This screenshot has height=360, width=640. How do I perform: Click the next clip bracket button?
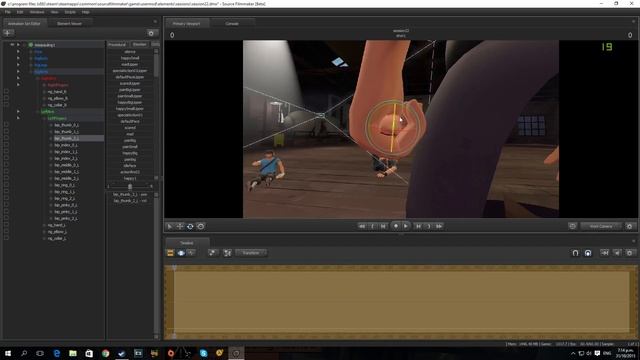(x=429, y=226)
